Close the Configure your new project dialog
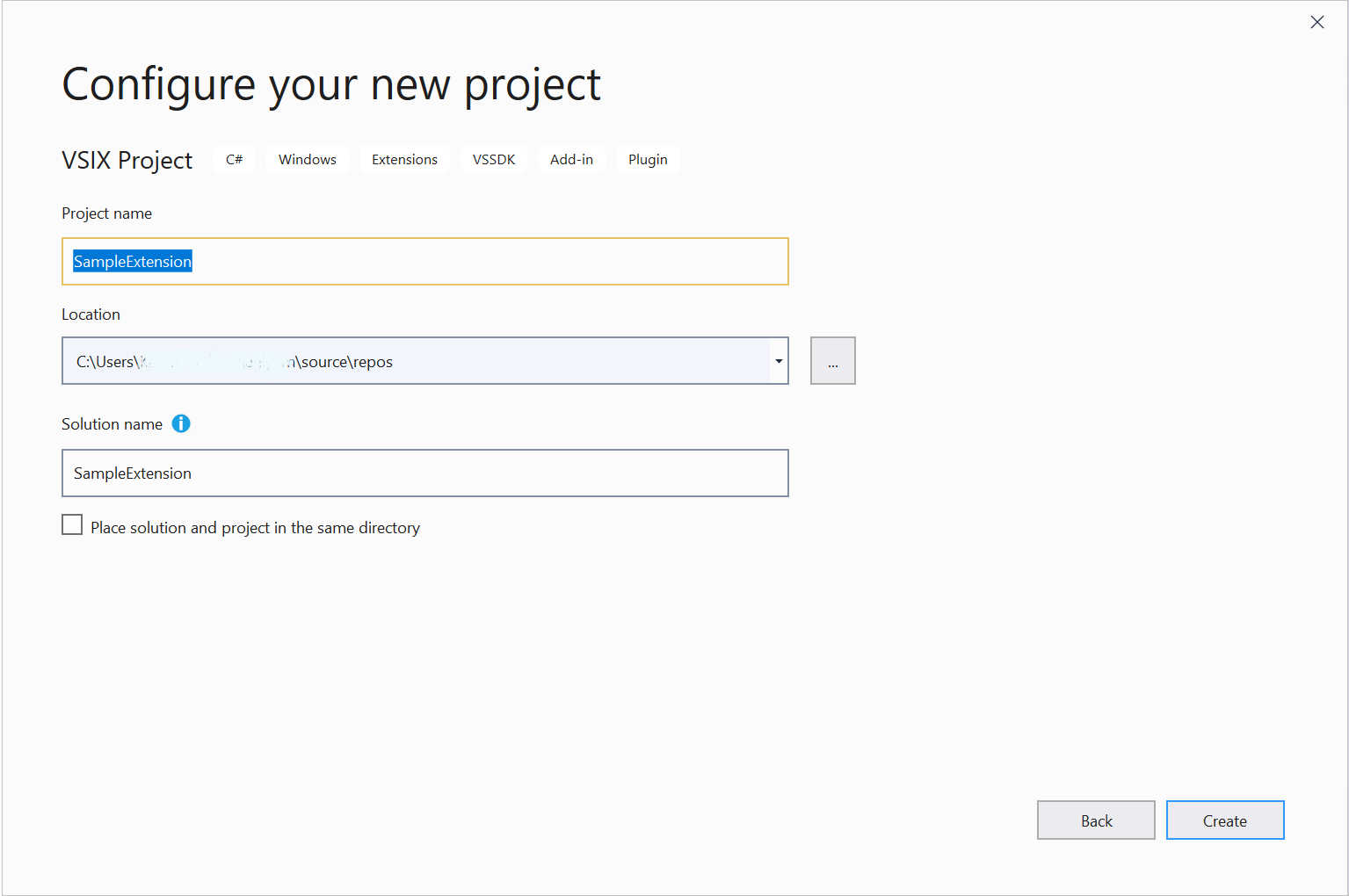Viewport: 1349px width, 896px height. 1316,22
